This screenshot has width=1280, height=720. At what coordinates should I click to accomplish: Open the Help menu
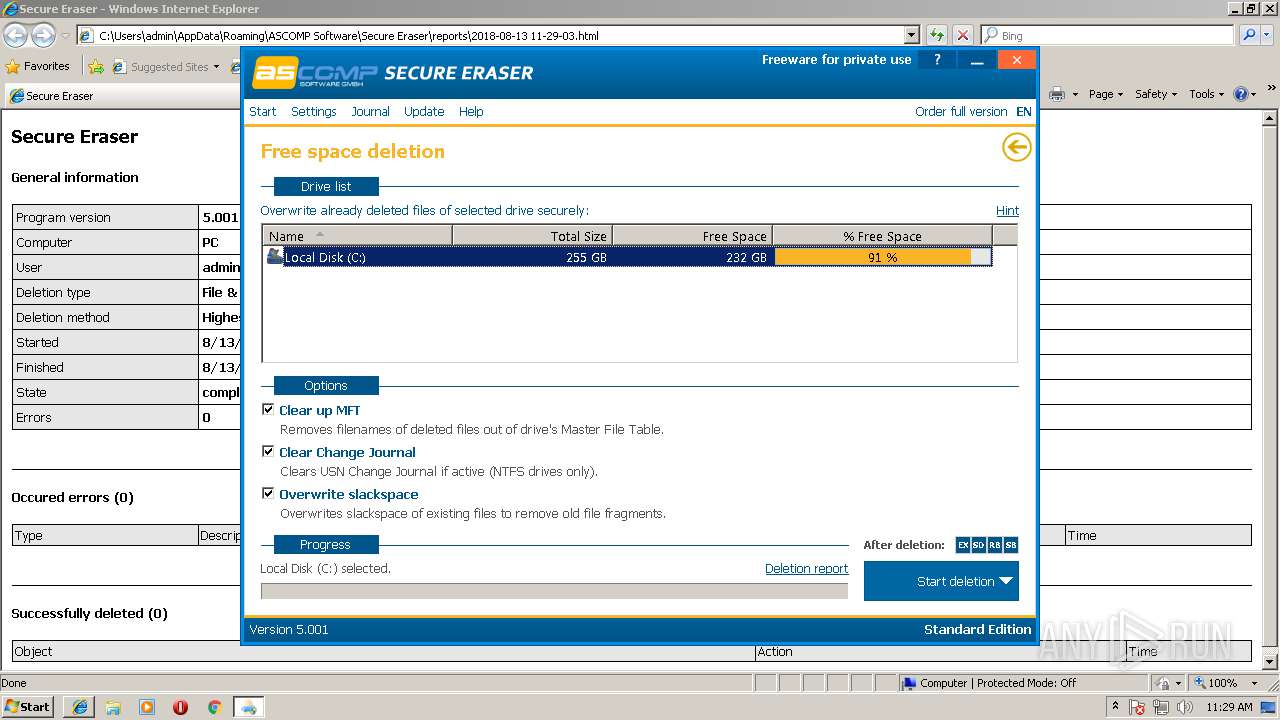point(471,111)
